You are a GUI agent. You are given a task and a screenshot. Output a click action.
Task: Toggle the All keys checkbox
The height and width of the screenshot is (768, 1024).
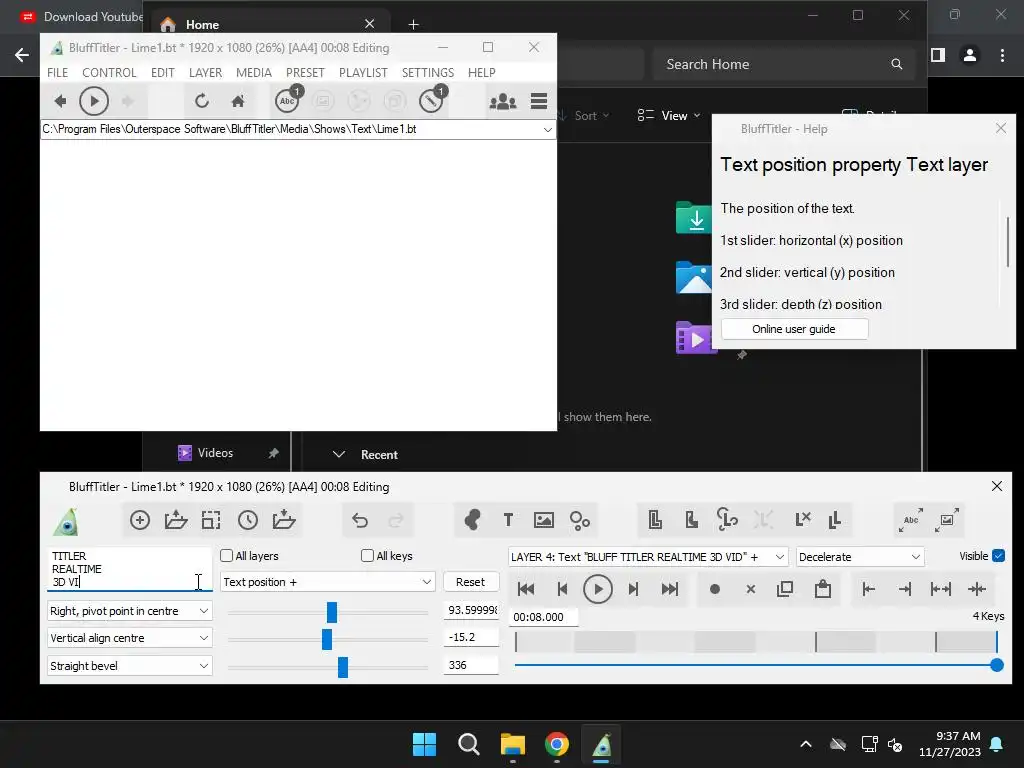pos(367,556)
